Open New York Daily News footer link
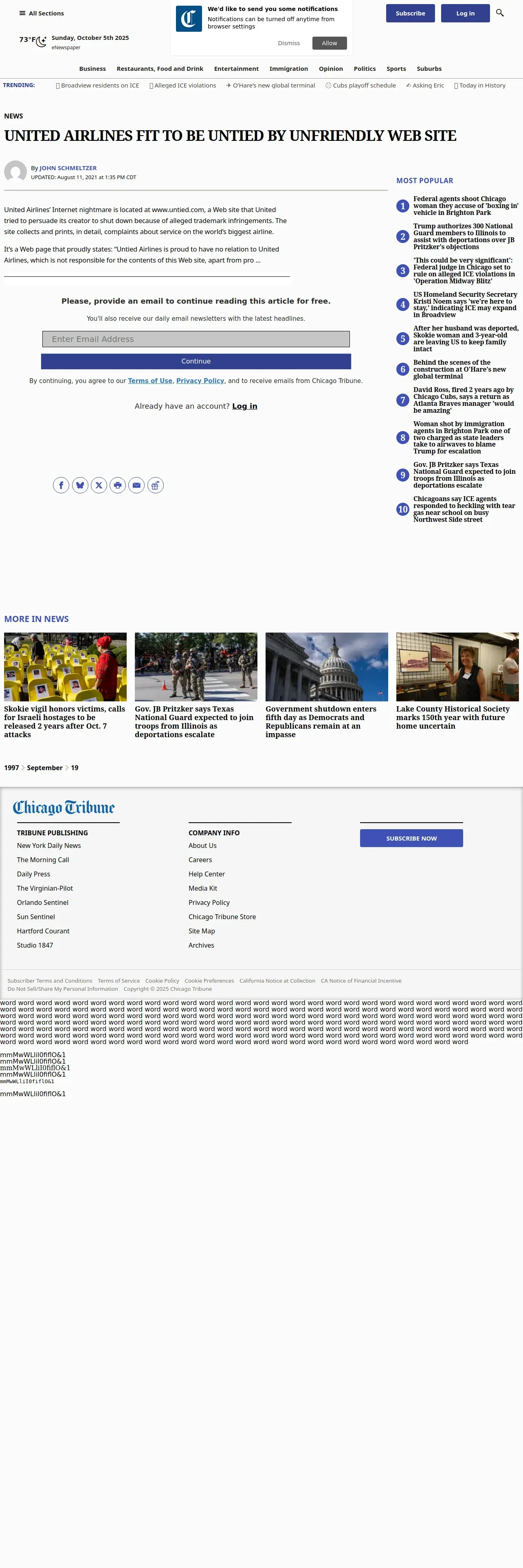 click(x=49, y=845)
